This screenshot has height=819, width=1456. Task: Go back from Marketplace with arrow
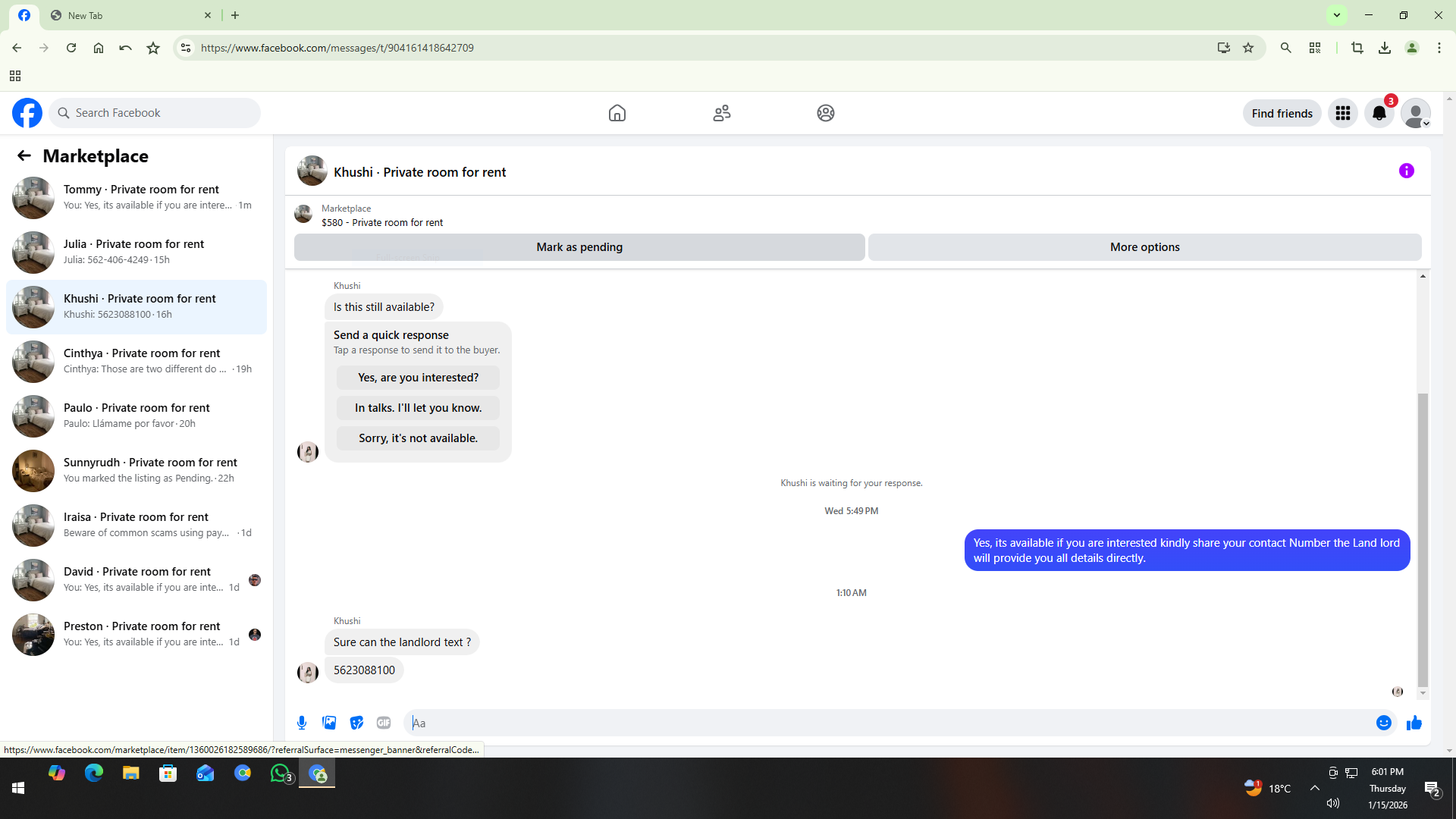pos(24,155)
